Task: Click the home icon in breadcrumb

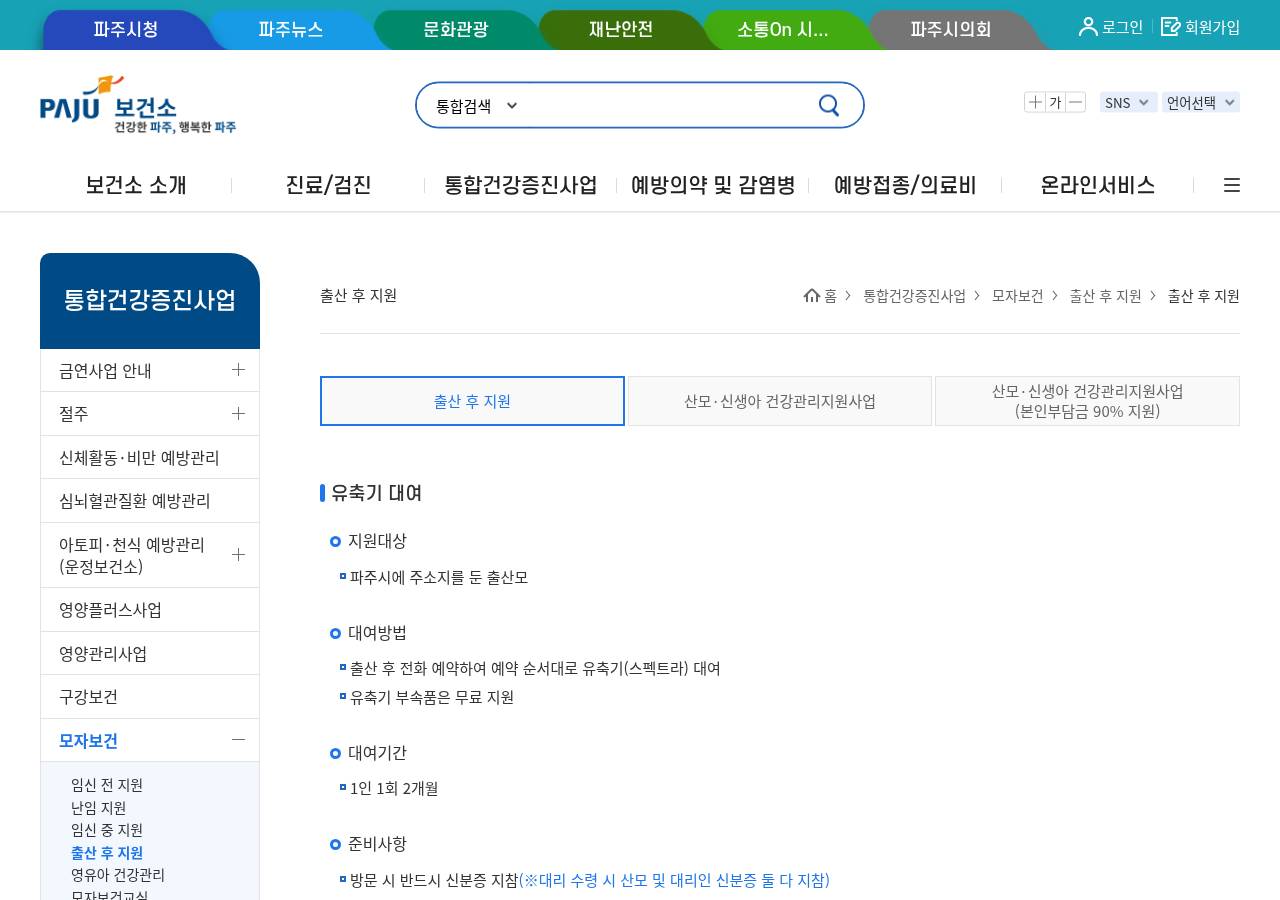Action: [811, 295]
